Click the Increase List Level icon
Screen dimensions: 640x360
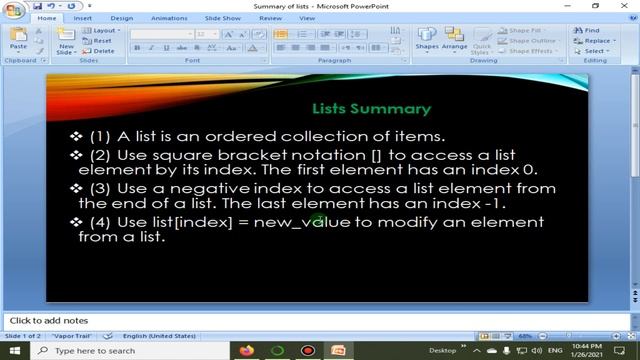(340, 34)
